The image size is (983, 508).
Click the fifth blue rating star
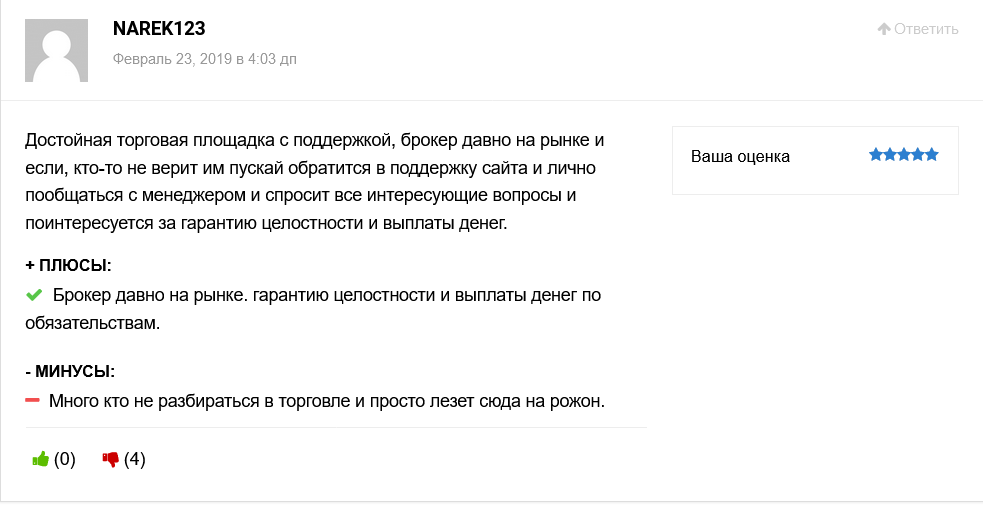(x=932, y=154)
